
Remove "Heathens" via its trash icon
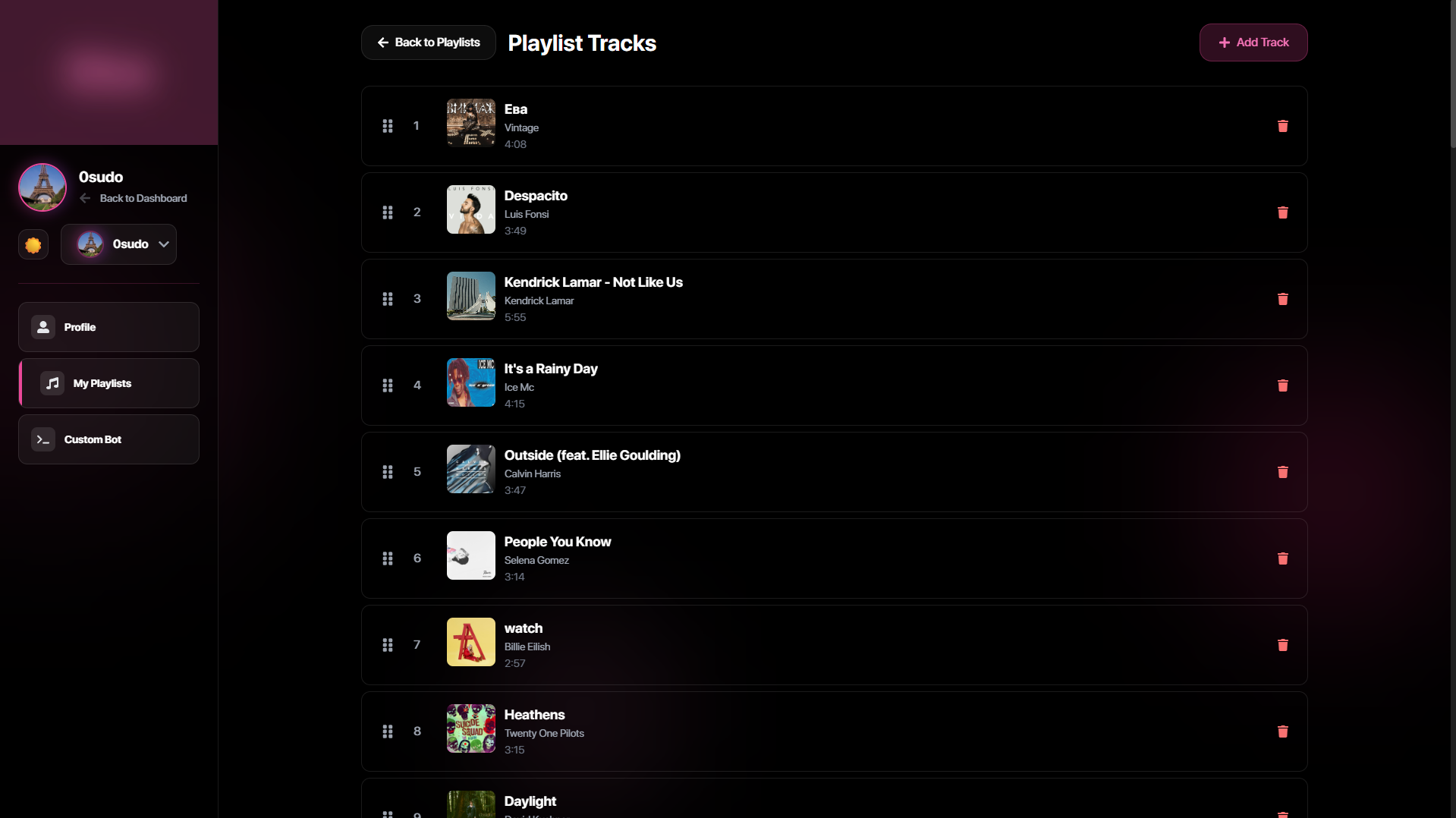1282,731
